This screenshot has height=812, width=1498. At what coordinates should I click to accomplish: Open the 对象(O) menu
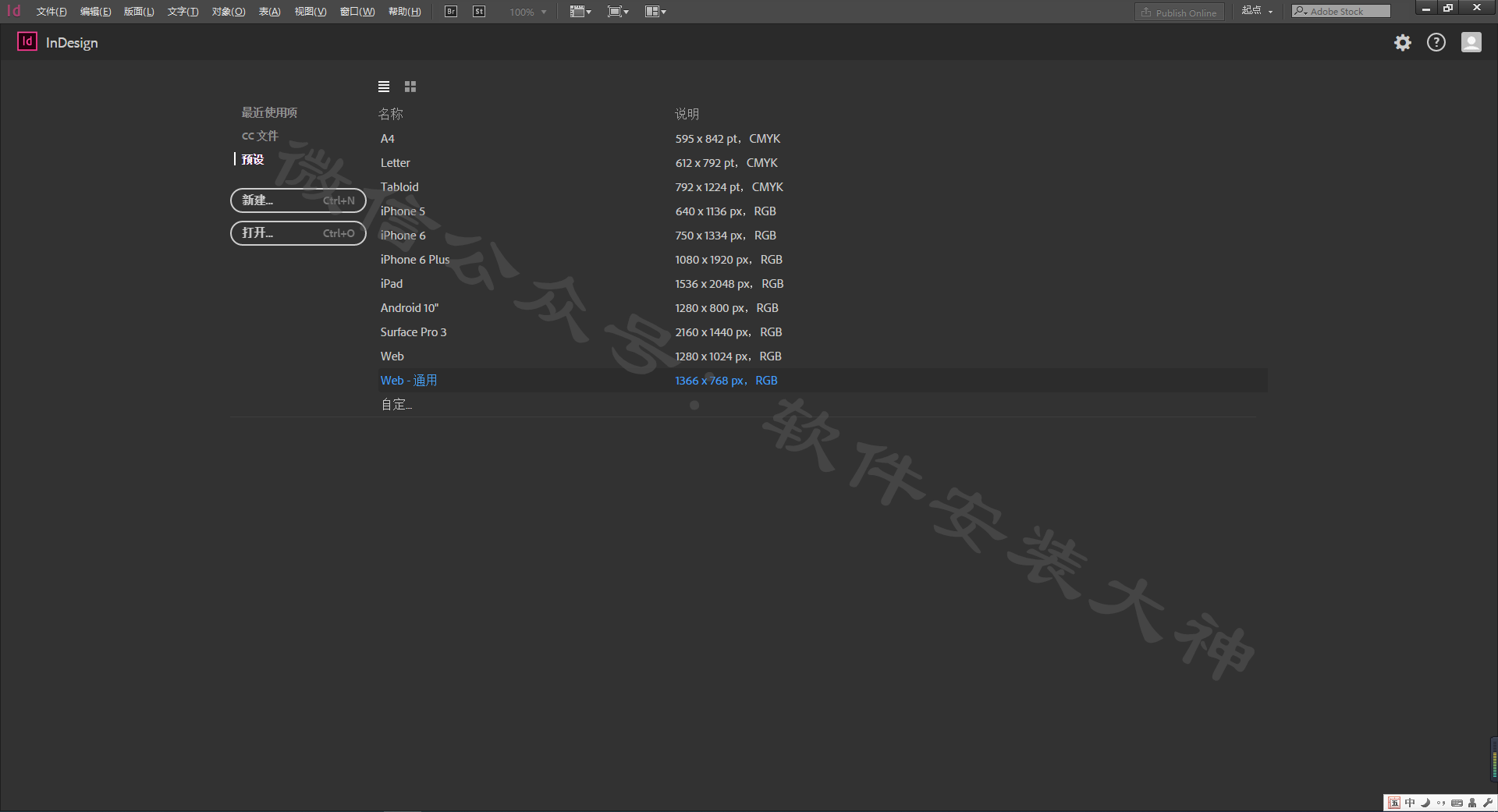[x=229, y=12]
